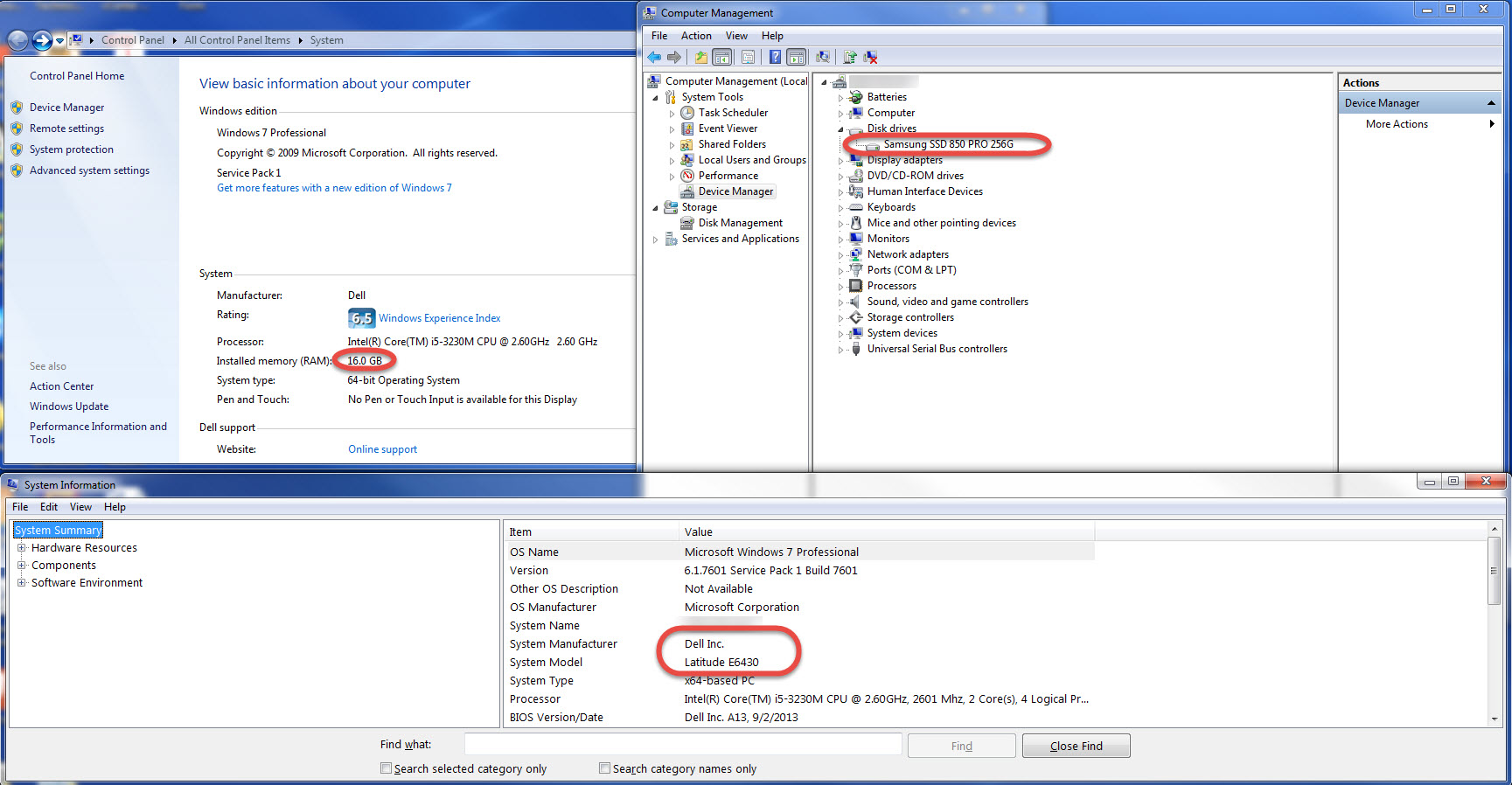
Task: Click the Batteries device category icon
Action: (856, 97)
